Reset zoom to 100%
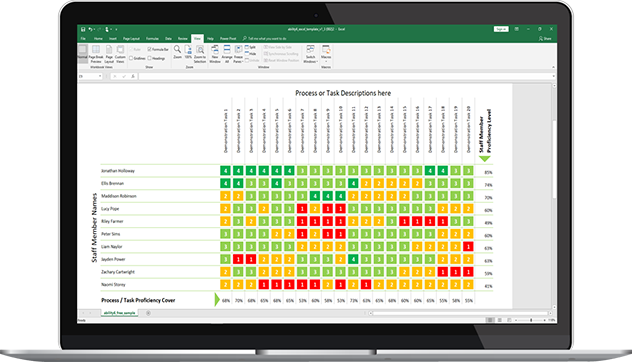The image size is (632, 362). tap(188, 52)
